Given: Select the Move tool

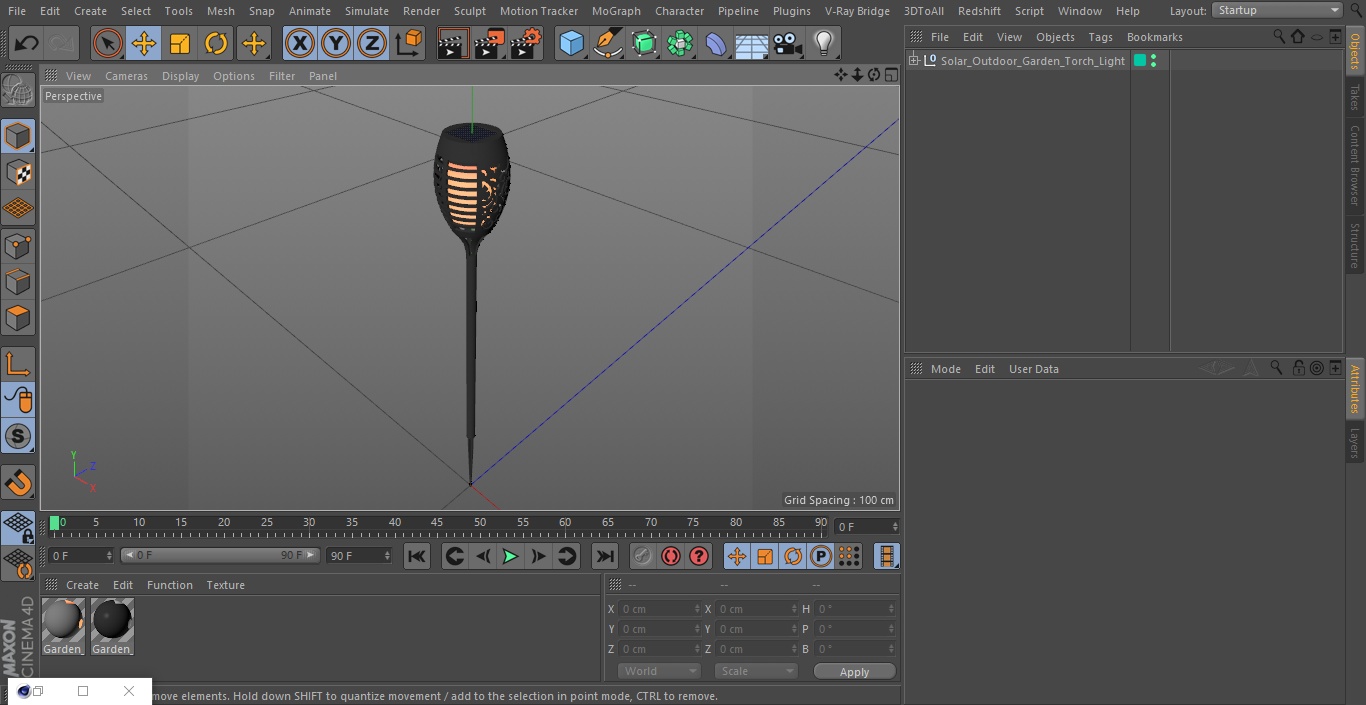Looking at the screenshot, I should pos(143,43).
